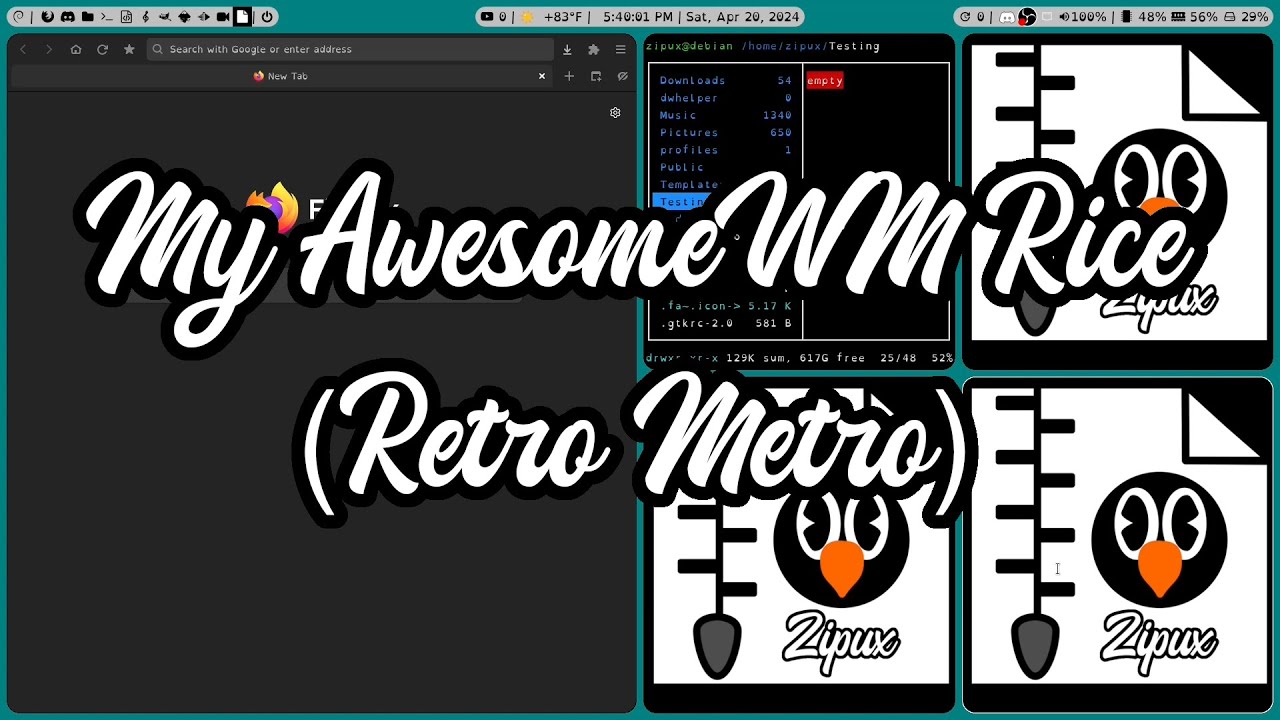Click the memory 56% usage widget

click(1194, 17)
